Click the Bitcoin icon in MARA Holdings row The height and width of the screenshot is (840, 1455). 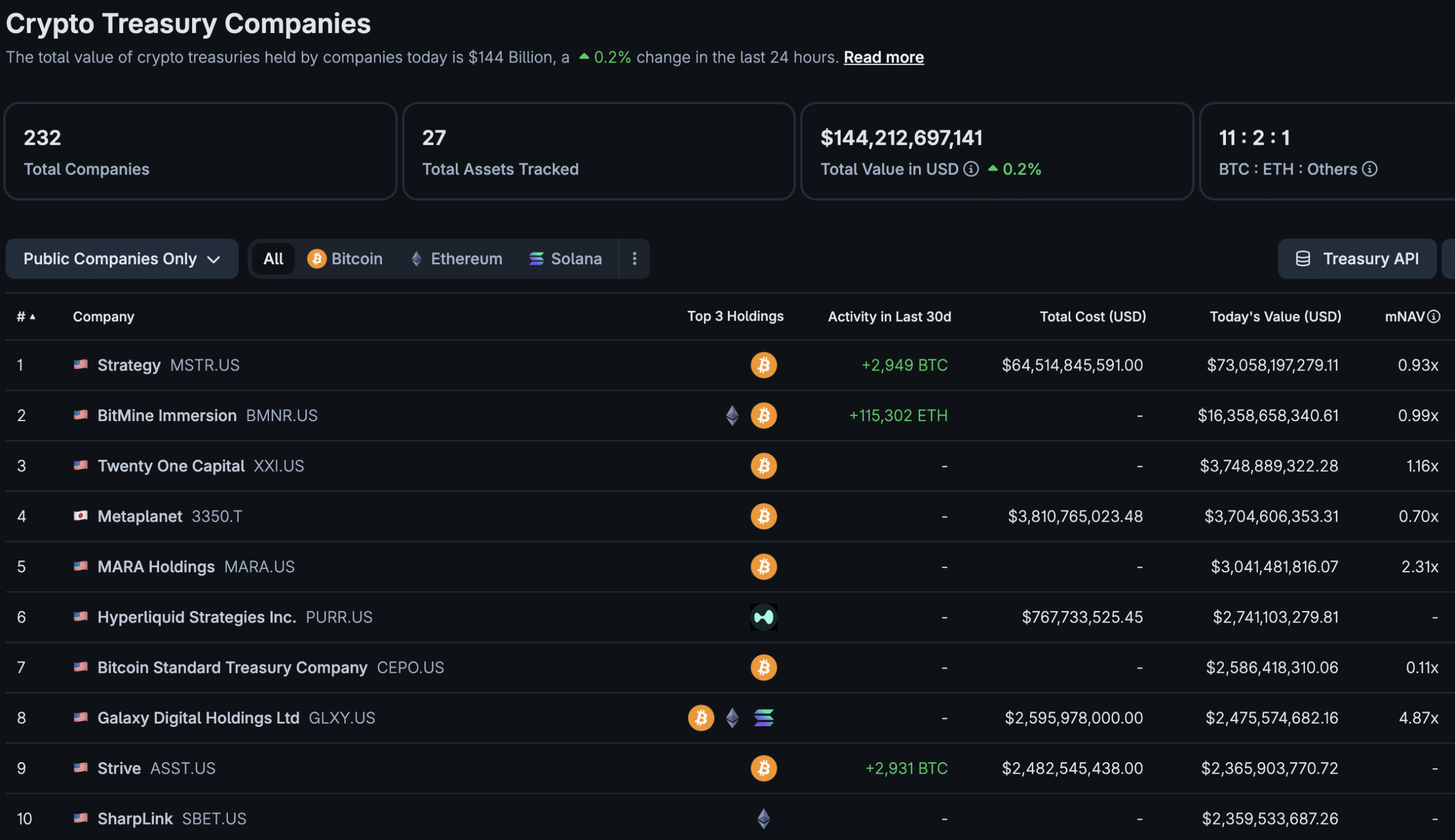[x=763, y=567]
